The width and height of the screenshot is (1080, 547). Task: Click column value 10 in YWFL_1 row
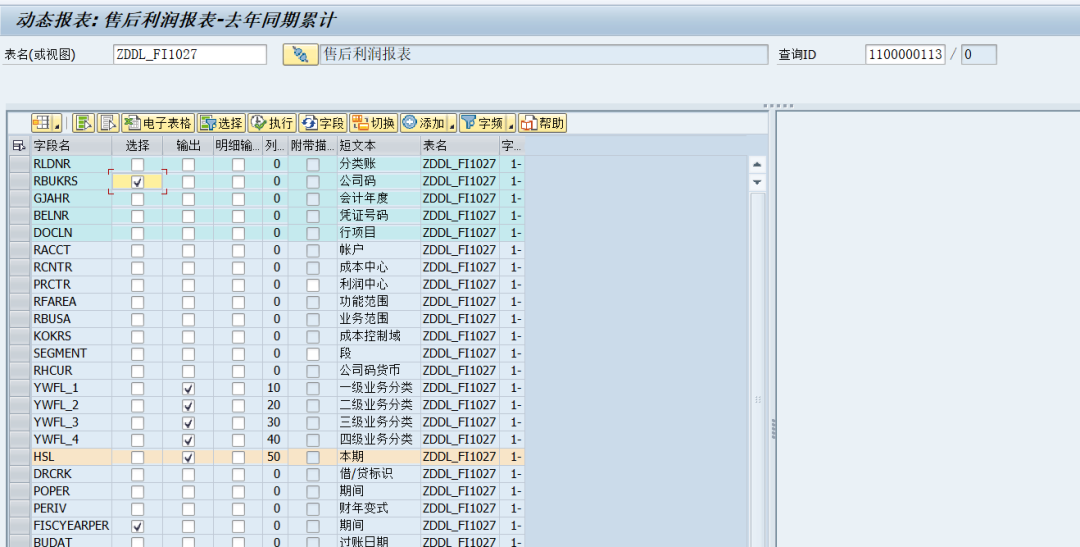coord(274,388)
